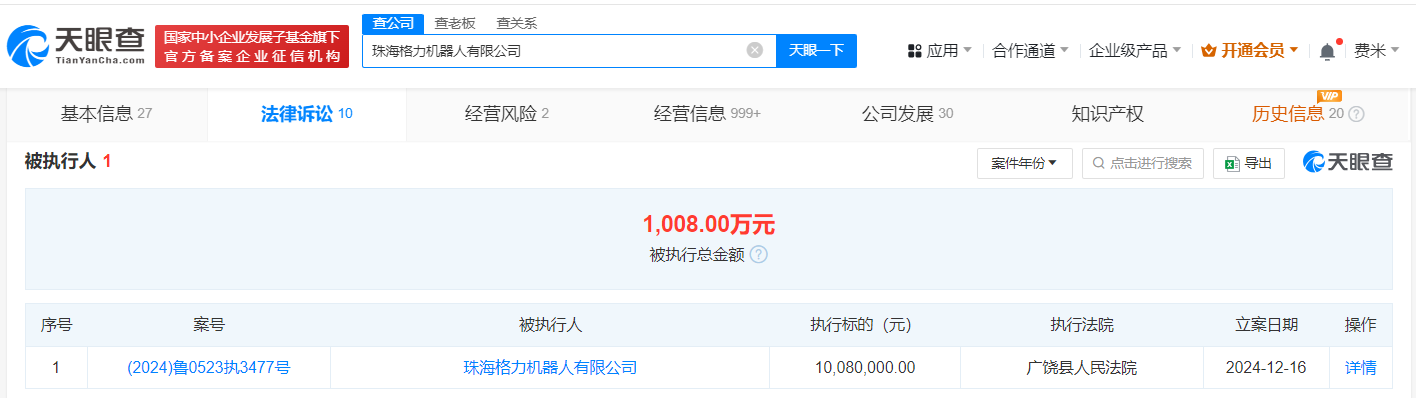Expand the 案件年份 dropdown
The height and width of the screenshot is (398, 1416).
(x=1025, y=163)
